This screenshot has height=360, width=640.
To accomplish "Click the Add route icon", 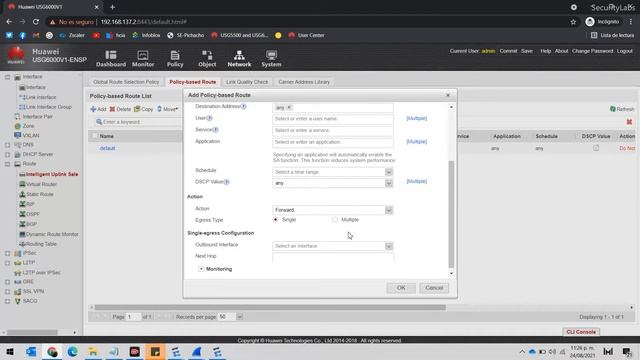I will click(93, 109).
